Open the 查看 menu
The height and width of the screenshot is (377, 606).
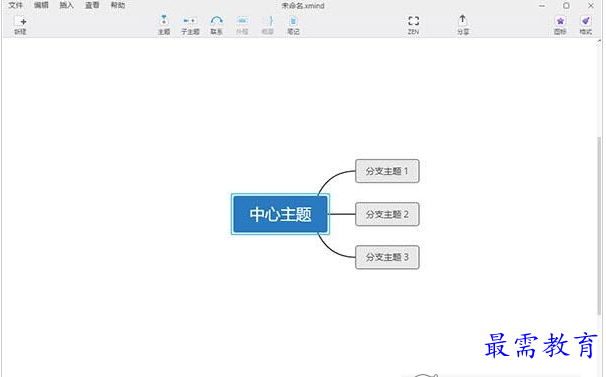92,5
